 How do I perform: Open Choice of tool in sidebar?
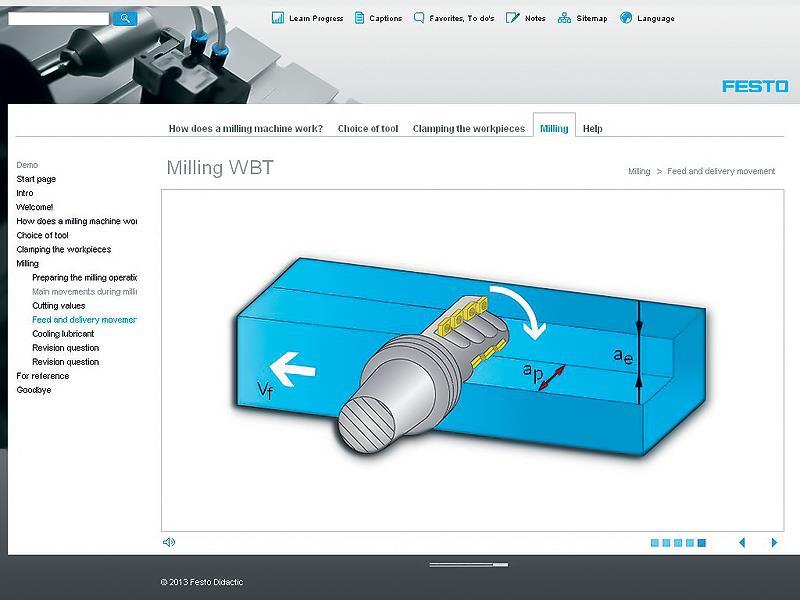(42, 235)
